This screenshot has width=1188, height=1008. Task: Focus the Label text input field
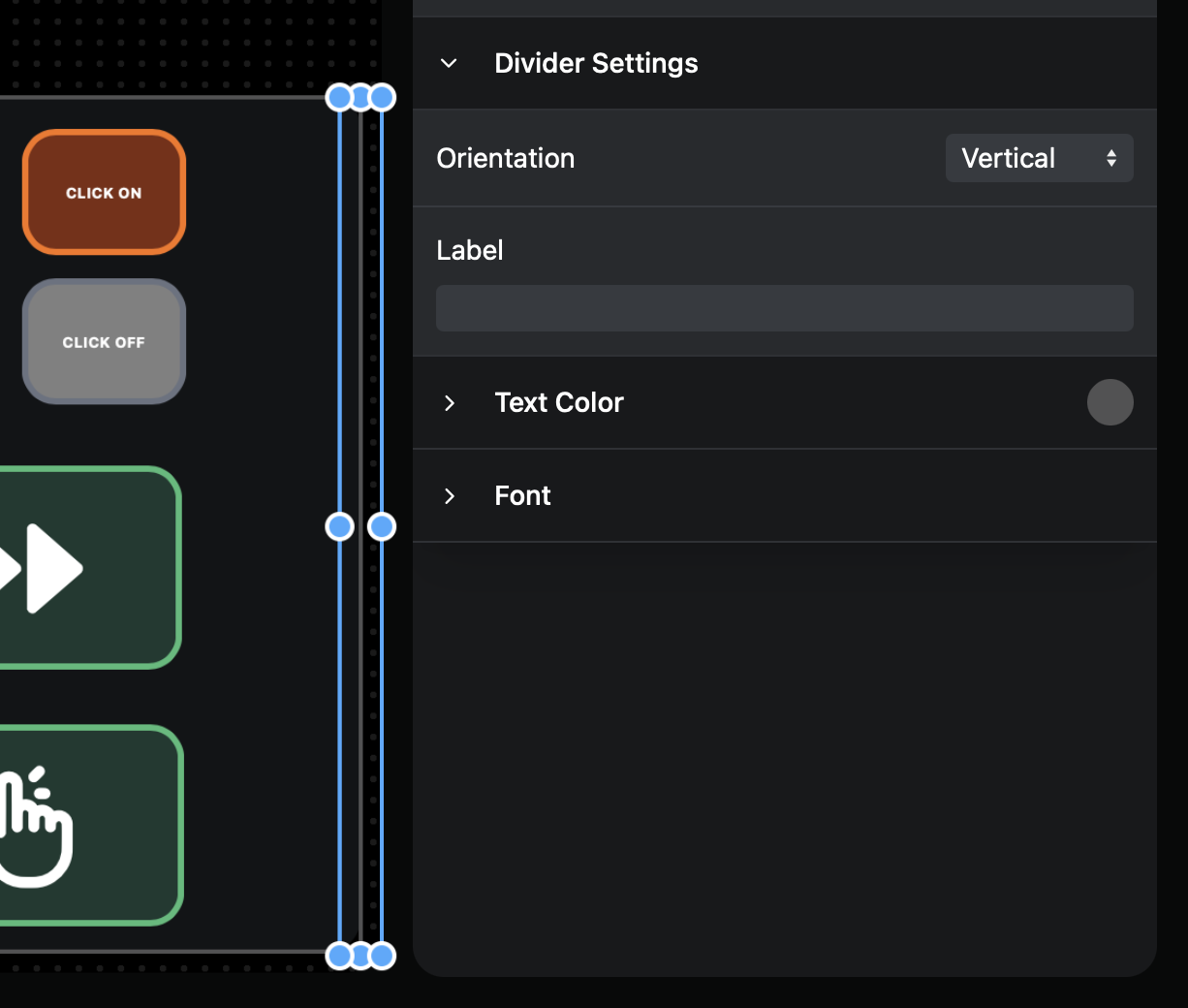[784, 308]
